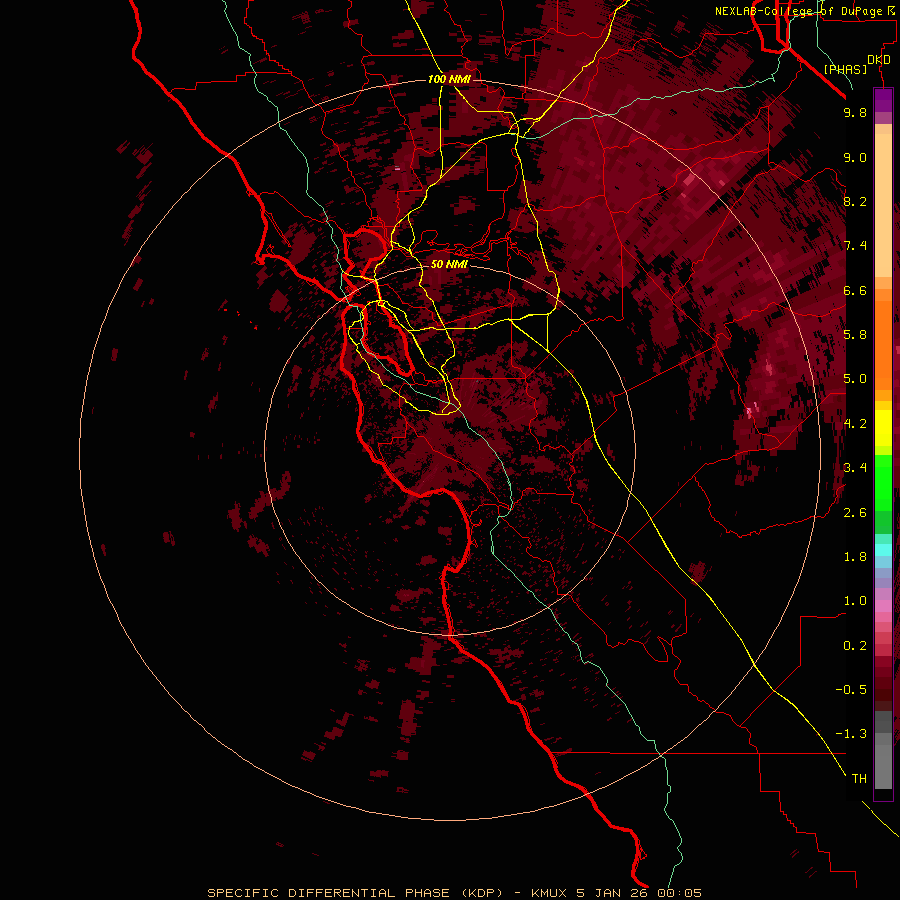Image resolution: width=900 pixels, height=900 pixels.
Task: Click the "5 JAN 26" date in the caption
Action: (x=612, y=893)
